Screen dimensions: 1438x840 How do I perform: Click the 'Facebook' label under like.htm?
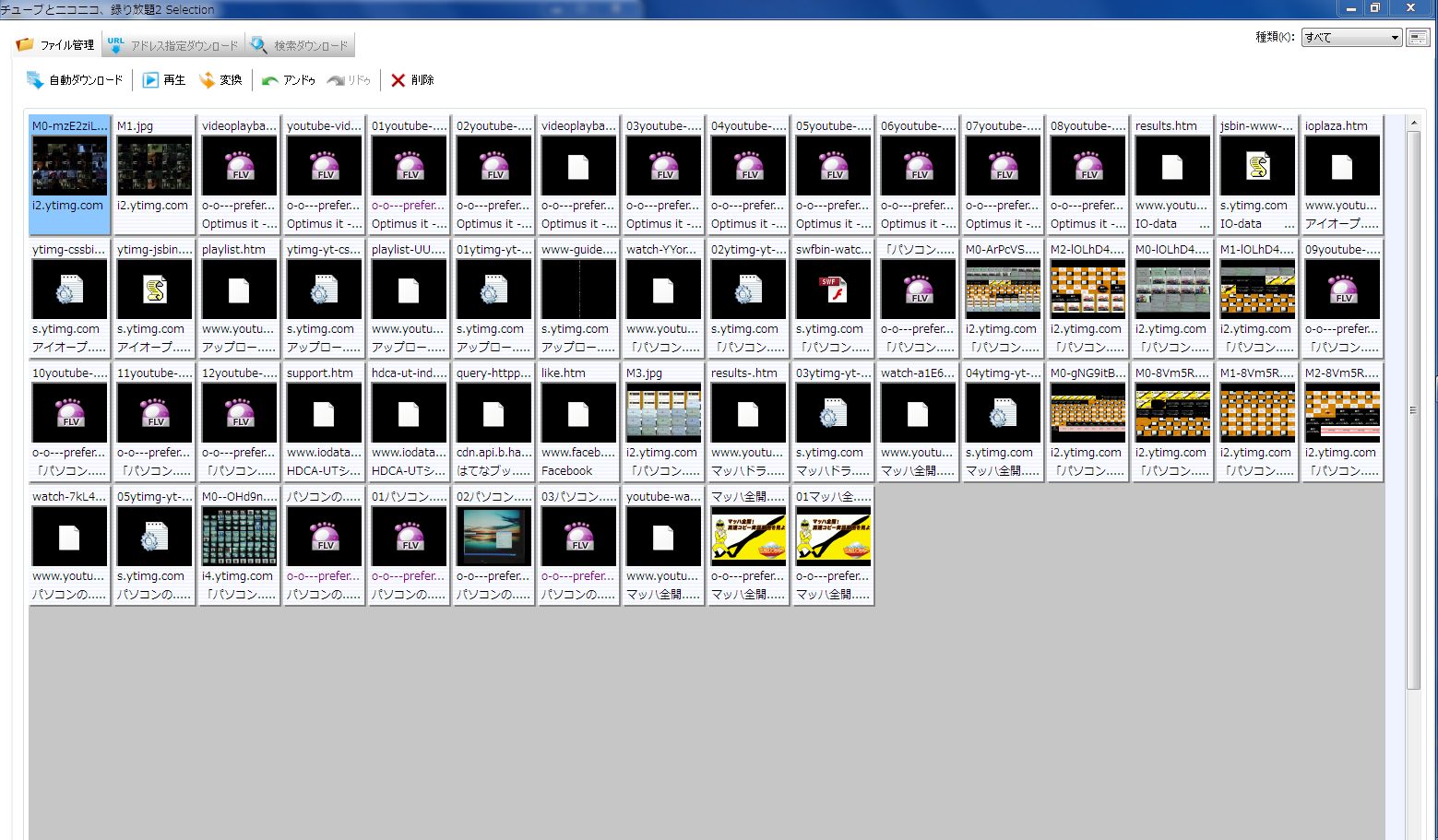tap(567, 471)
